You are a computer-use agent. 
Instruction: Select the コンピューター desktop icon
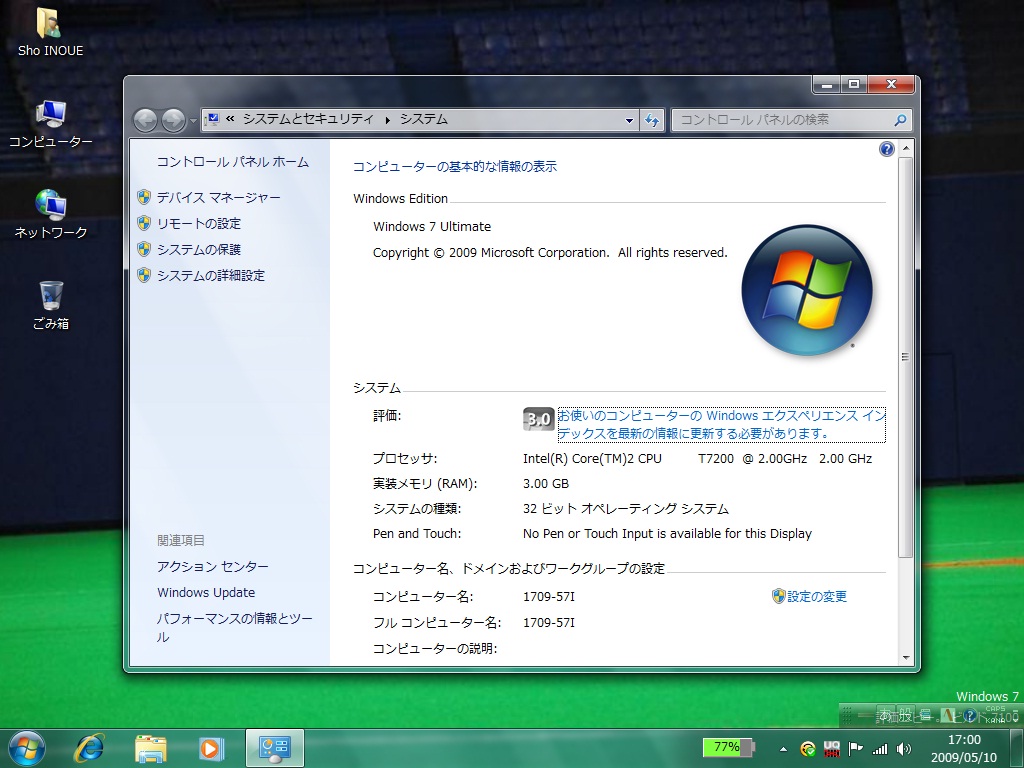click(50, 124)
